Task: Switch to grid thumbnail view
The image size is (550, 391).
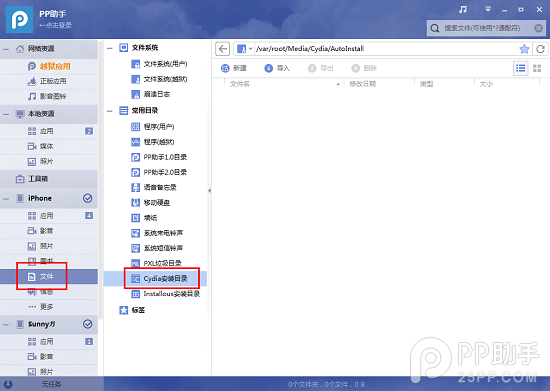Action: click(537, 68)
